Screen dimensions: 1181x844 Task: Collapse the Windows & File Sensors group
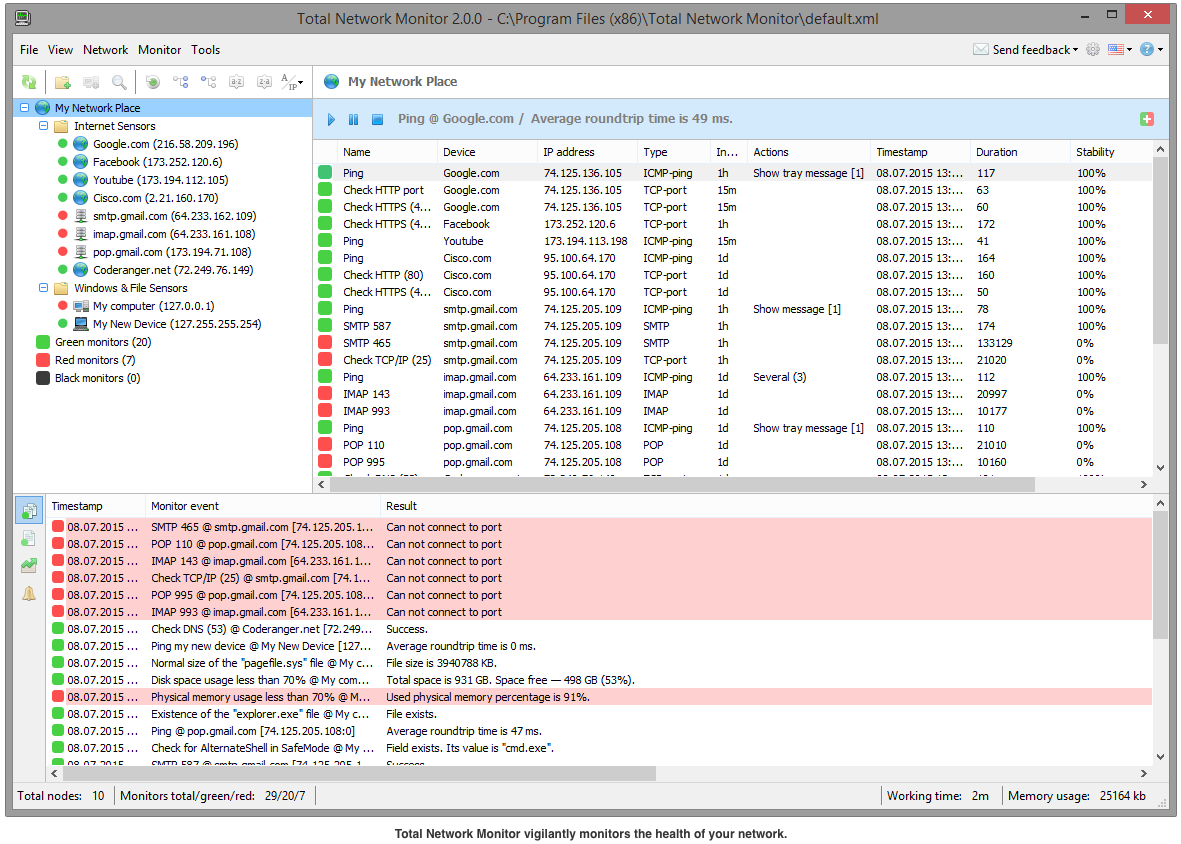[43, 288]
